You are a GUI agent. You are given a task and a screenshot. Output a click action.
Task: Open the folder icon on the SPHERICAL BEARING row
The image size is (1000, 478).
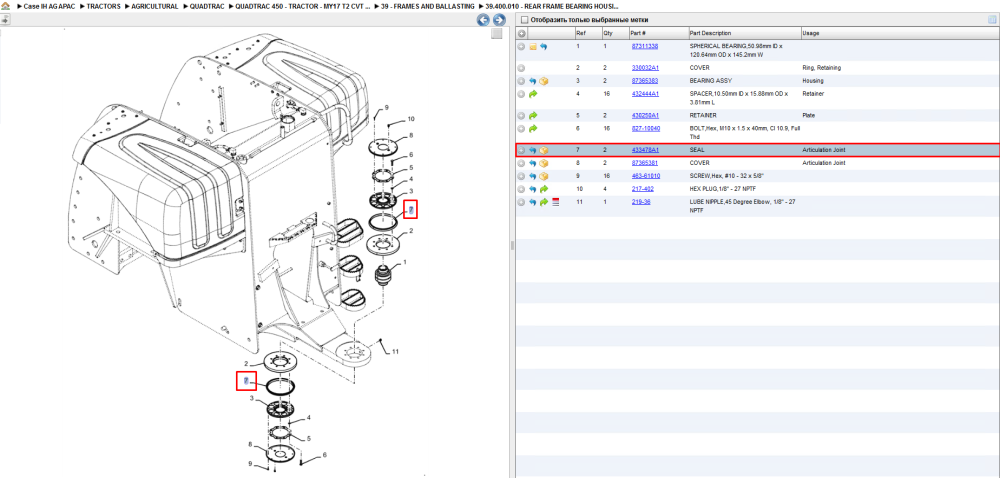(533, 47)
